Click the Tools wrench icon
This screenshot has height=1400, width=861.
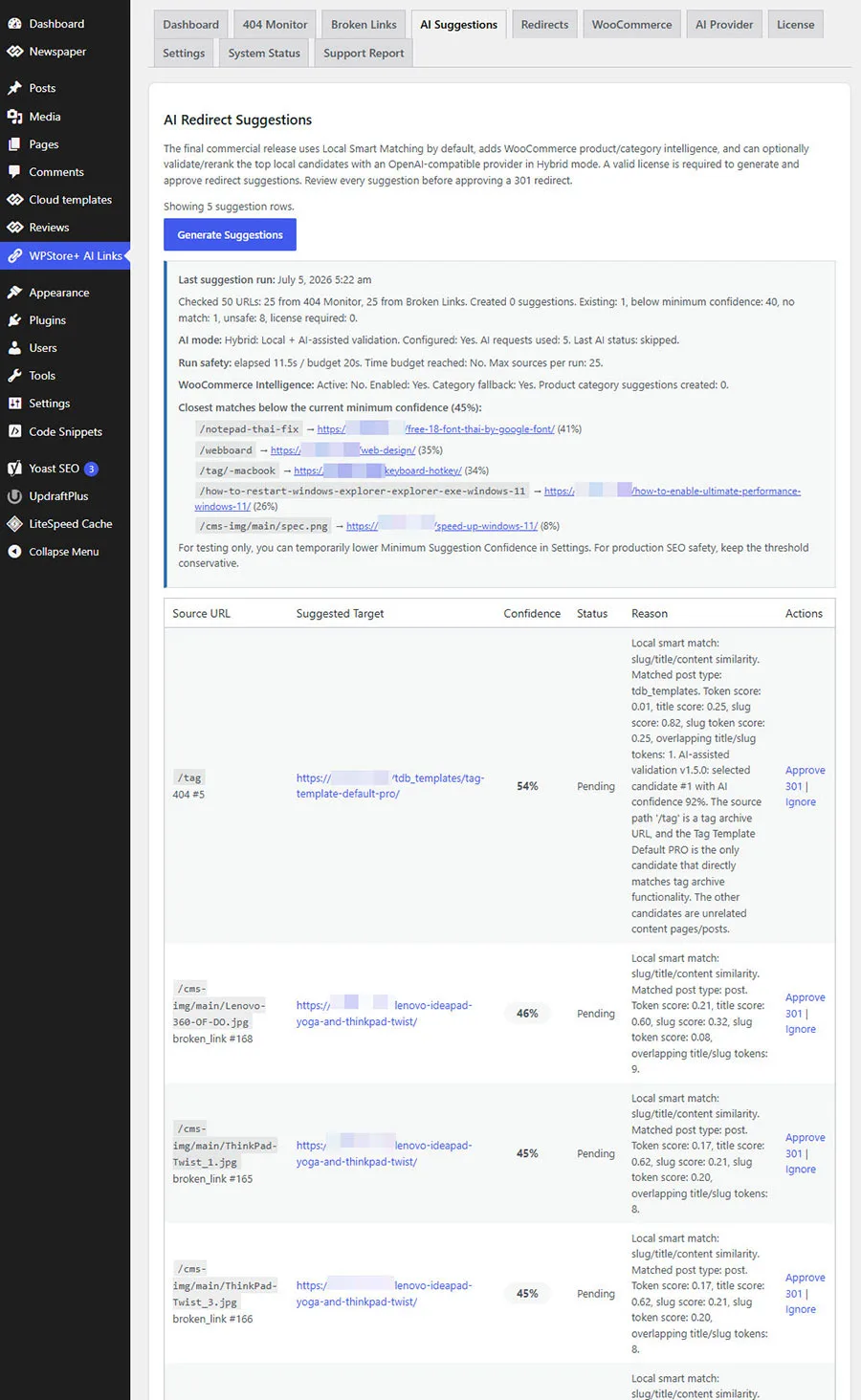pos(14,376)
